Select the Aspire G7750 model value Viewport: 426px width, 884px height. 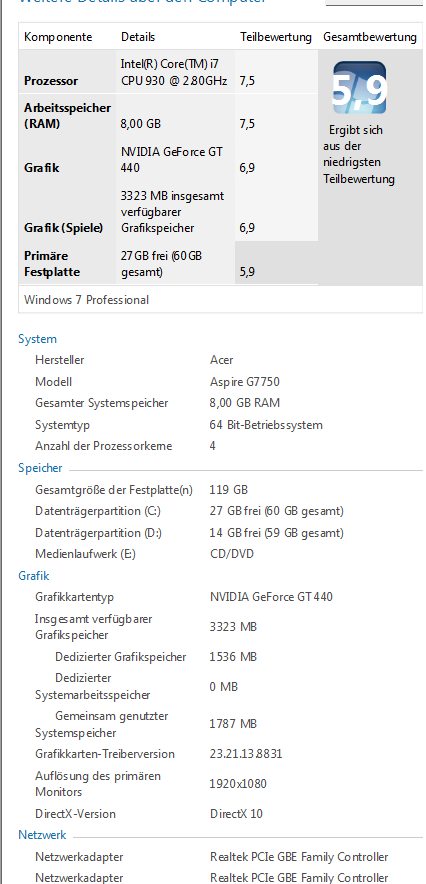click(245, 382)
